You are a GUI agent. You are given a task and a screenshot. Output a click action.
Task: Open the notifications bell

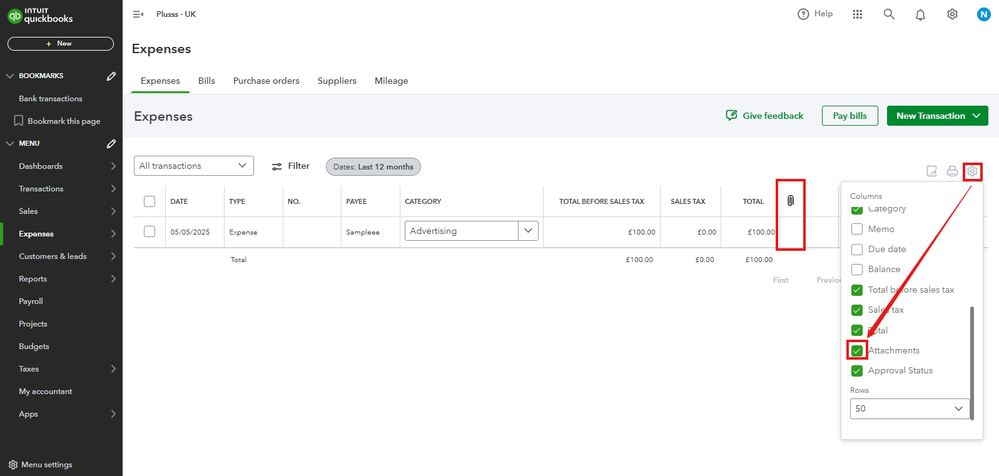pos(920,14)
